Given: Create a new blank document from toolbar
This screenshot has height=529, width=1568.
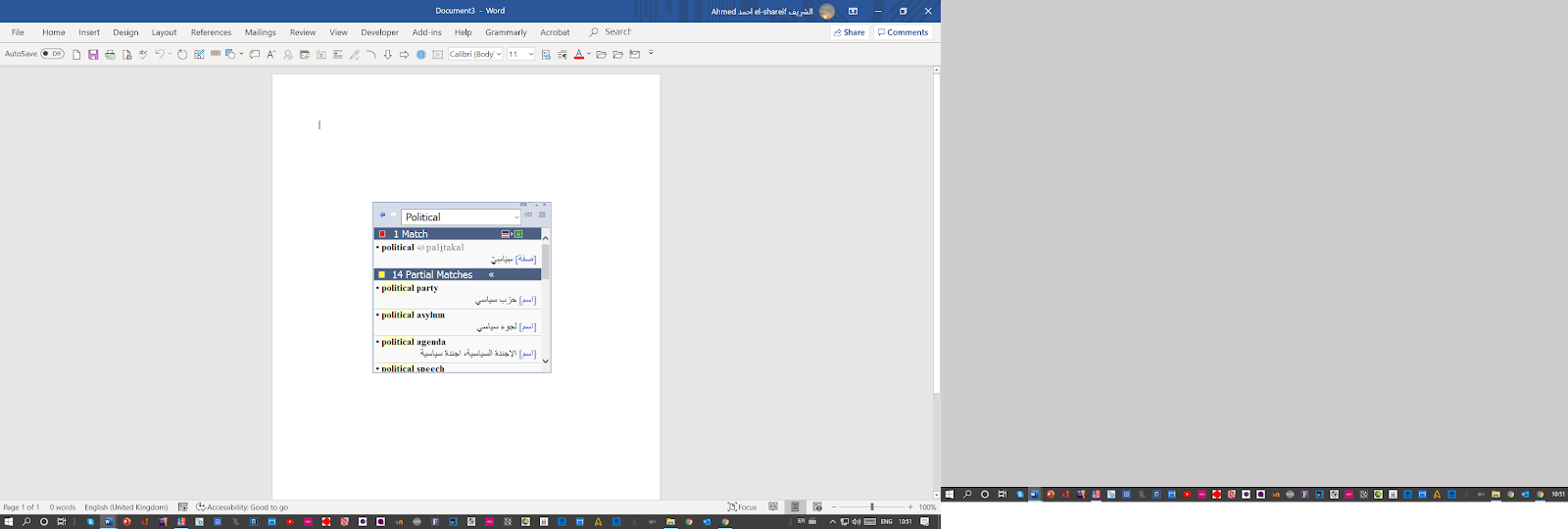Looking at the screenshot, I should click(x=76, y=55).
